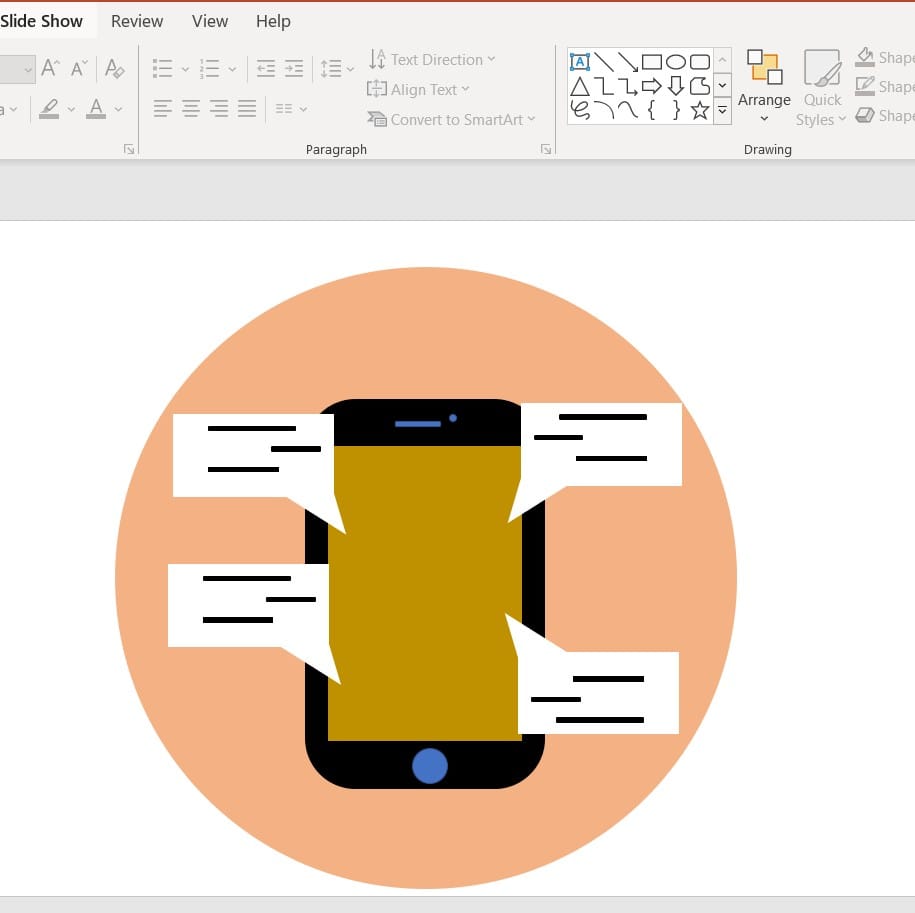Select the Isosceles Triangle shape
Viewport: 915px width, 913px height.
coord(580,87)
